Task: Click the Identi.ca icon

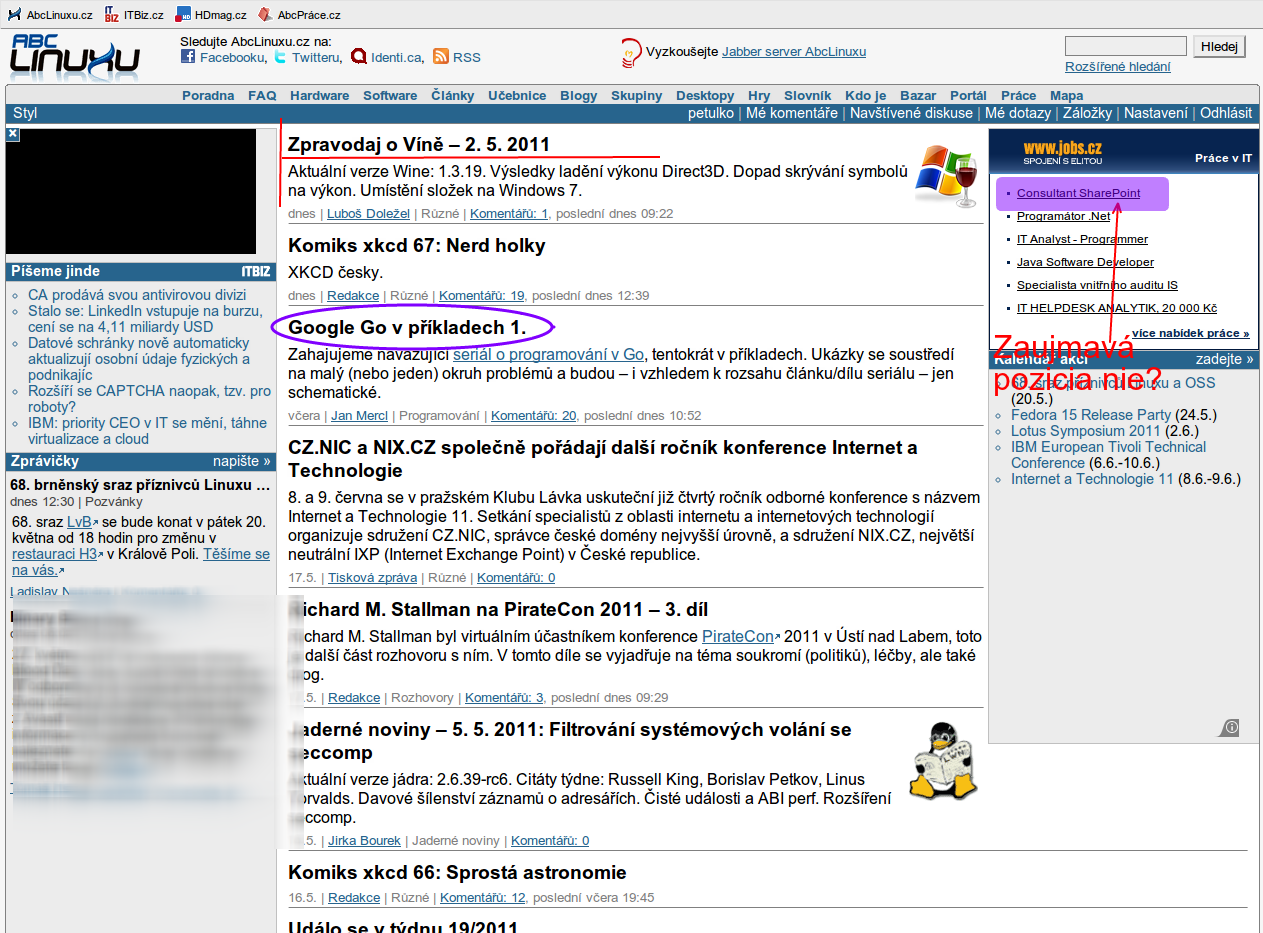Action: tap(359, 57)
